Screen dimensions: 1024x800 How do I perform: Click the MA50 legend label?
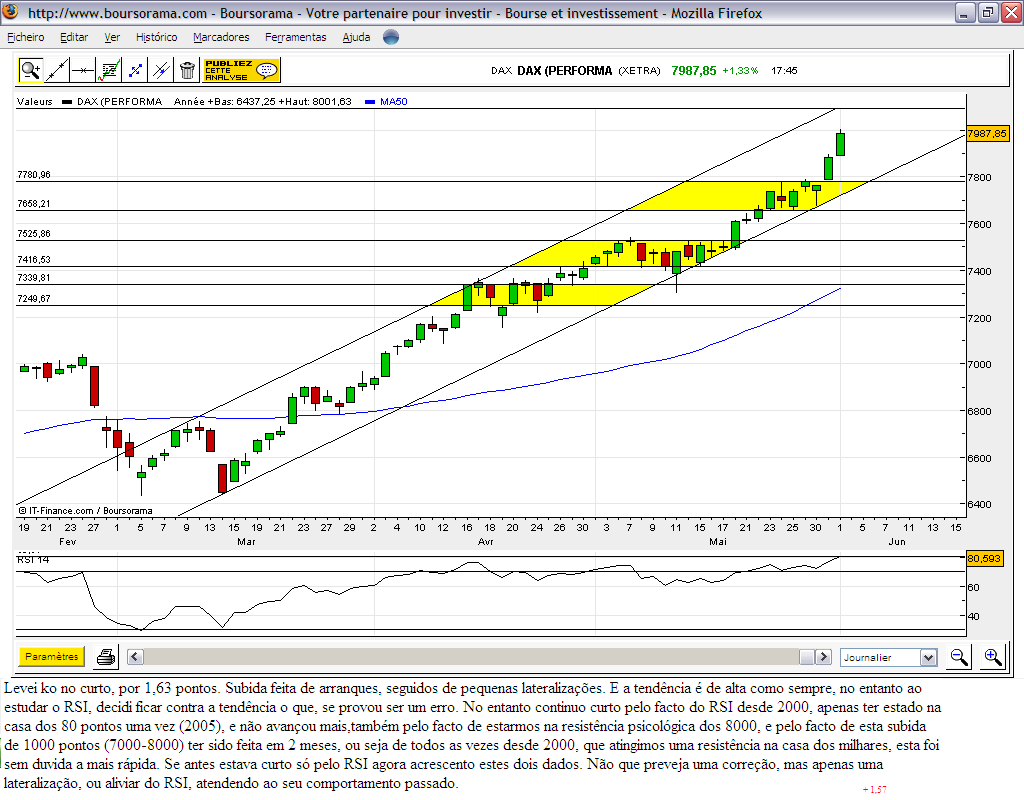[393, 101]
